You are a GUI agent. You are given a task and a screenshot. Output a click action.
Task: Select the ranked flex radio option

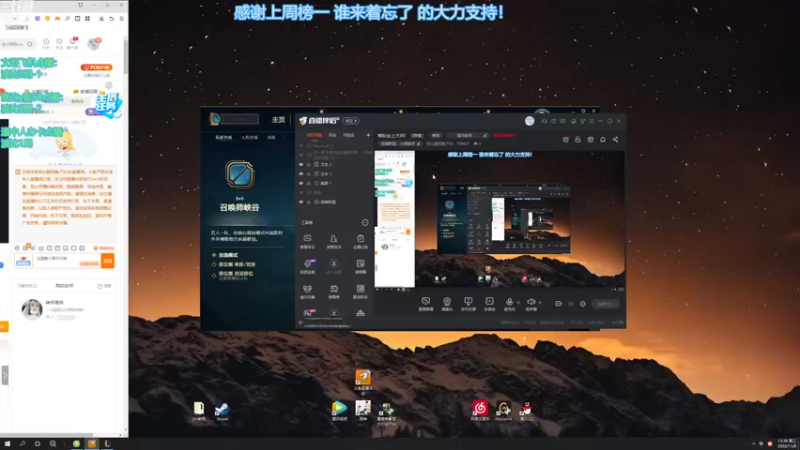tap(214, 276)
